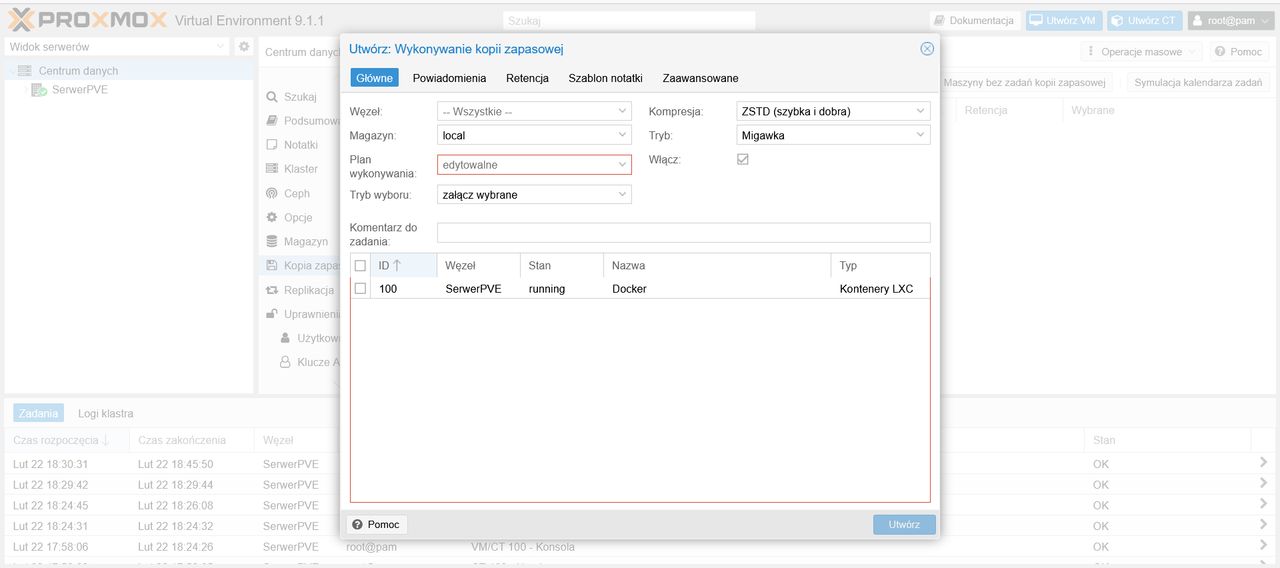Expand the task row started Lut 22 18:29:42
The height and width of the screenshot is (568, 1280).
pos(1264,484)
